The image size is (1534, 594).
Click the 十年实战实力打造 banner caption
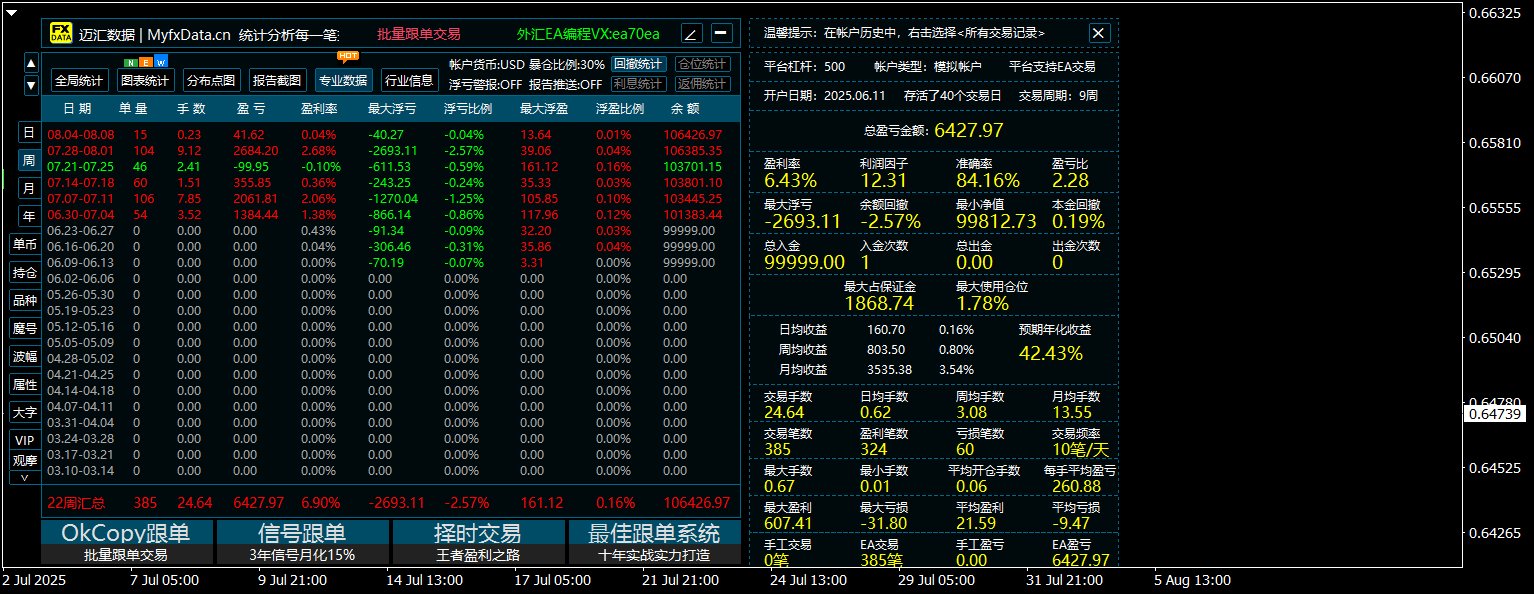(654, 555)
